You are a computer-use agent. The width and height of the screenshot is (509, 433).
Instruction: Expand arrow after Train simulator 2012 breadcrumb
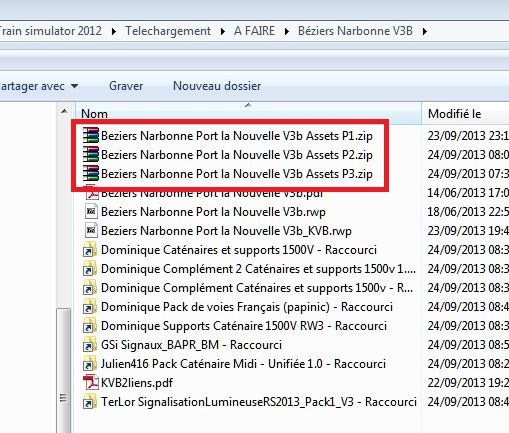[x=114, y=31]
